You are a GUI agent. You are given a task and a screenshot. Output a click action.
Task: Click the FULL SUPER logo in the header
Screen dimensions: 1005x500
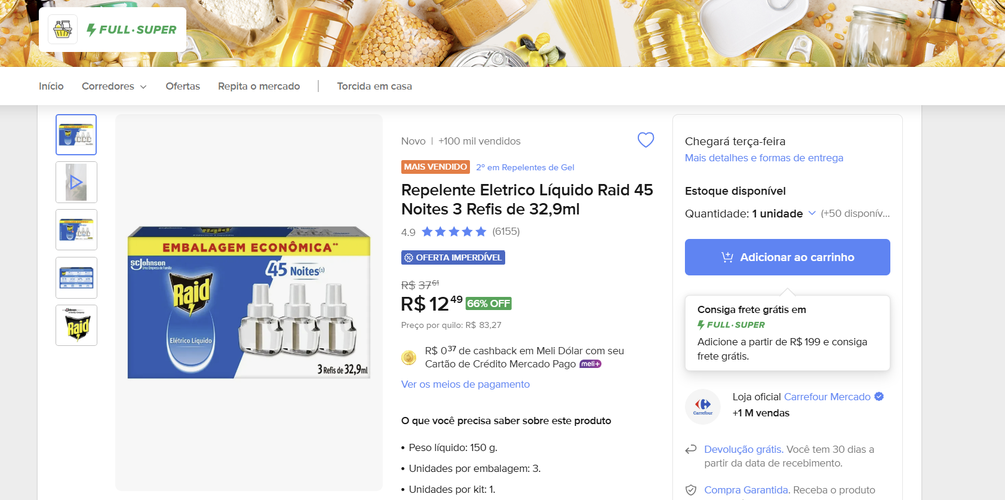(131, 29)
